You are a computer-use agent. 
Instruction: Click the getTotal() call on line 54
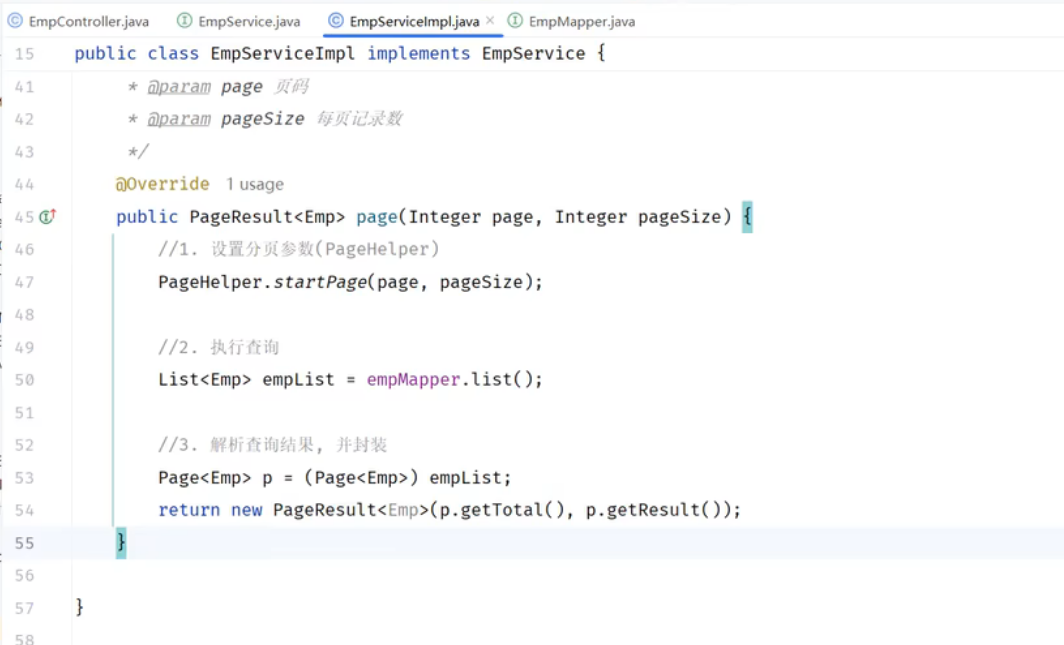click(512, 510)
